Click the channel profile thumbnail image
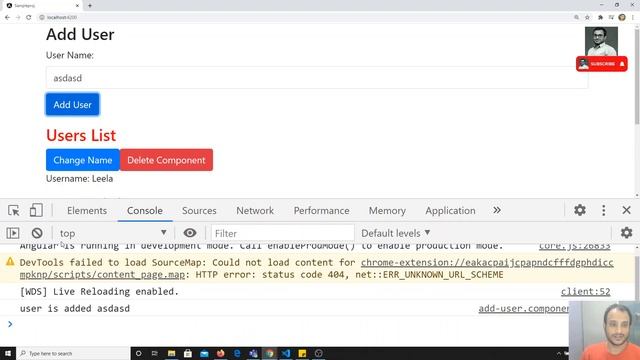This screenshot has width=640, height=360. click(601, 42)
